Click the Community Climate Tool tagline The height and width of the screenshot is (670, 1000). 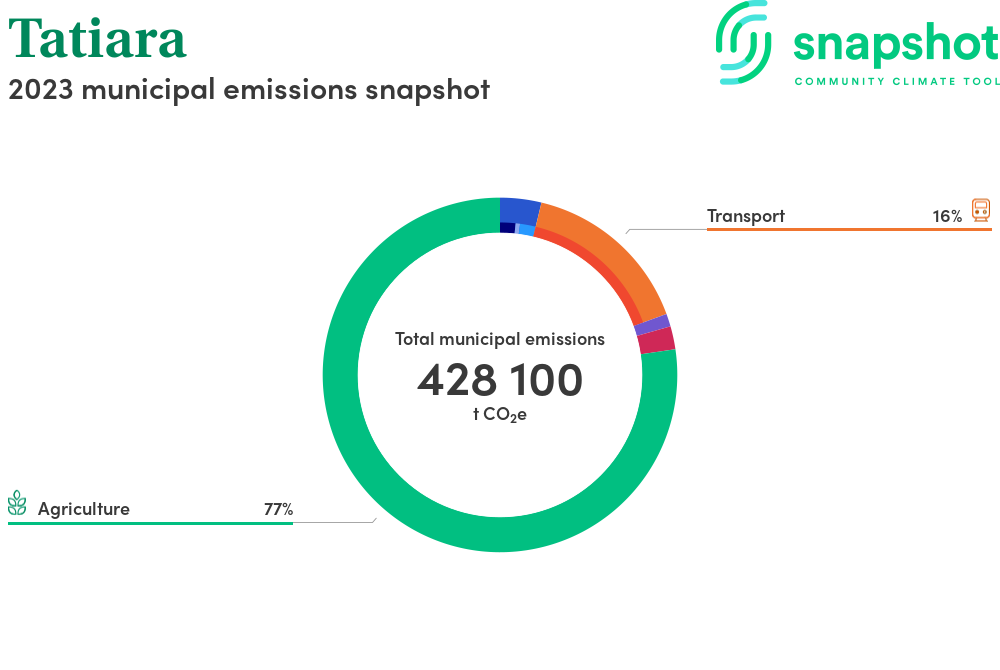click(896, 81)
